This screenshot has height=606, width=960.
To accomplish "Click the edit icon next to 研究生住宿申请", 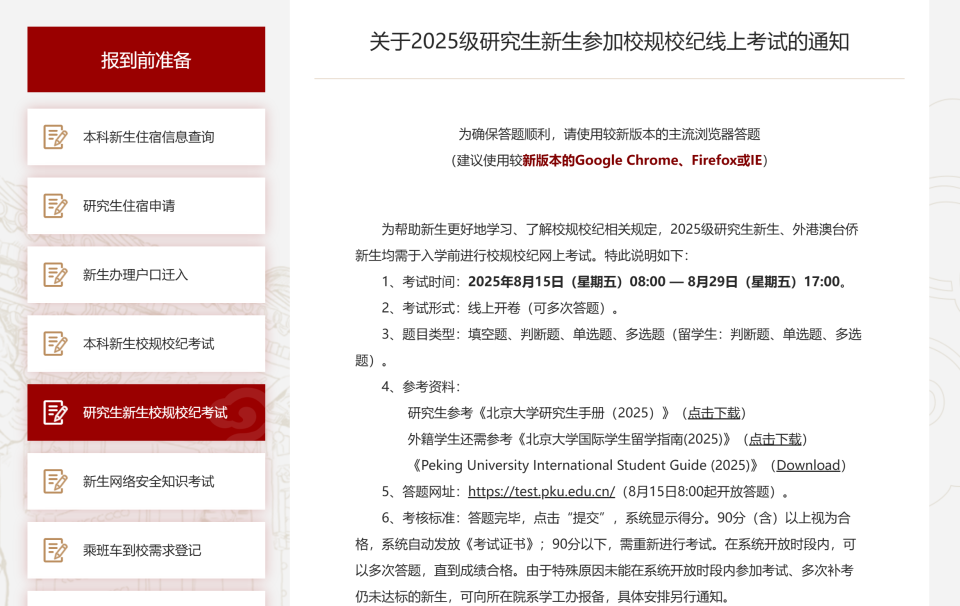I will [x=54, y=205].
